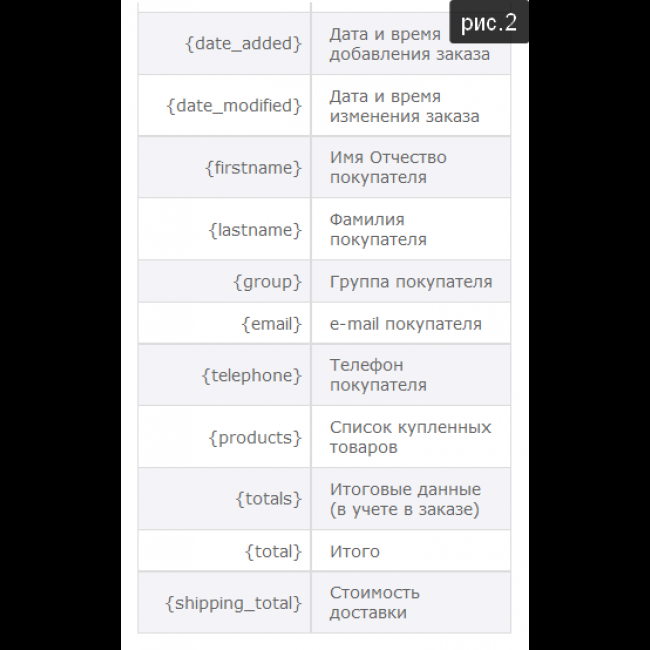Select the {email} placeholder cell
The height and width of the screenshot is (650, 650).
coord(271,324)
